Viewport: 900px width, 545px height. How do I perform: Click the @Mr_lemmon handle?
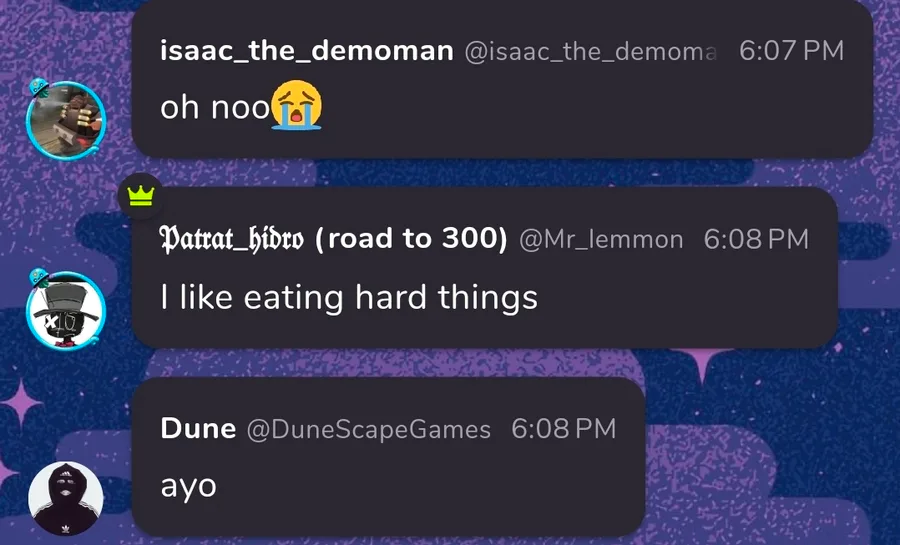(601, 240)
